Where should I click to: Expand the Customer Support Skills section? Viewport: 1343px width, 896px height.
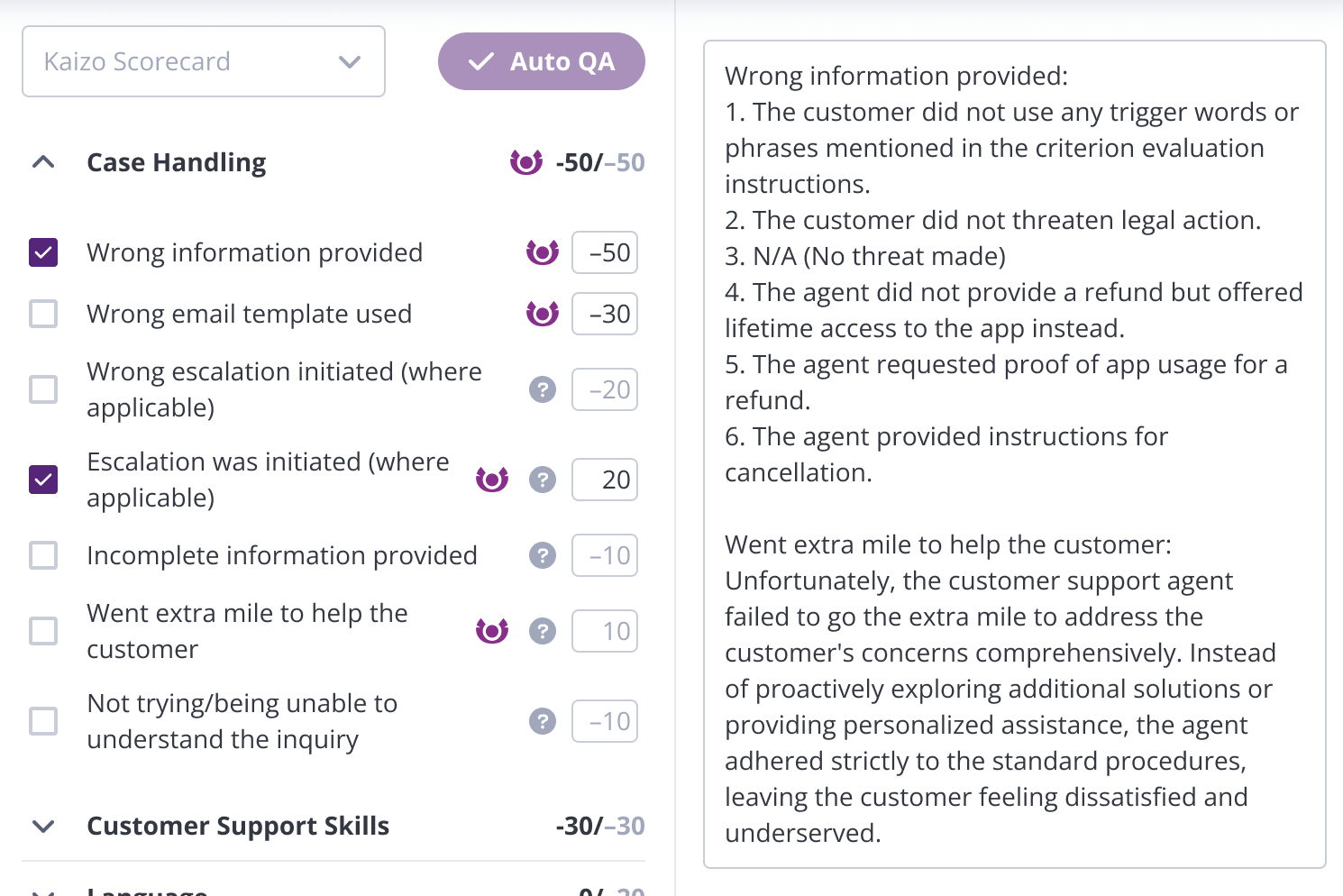tap(43, 826)
